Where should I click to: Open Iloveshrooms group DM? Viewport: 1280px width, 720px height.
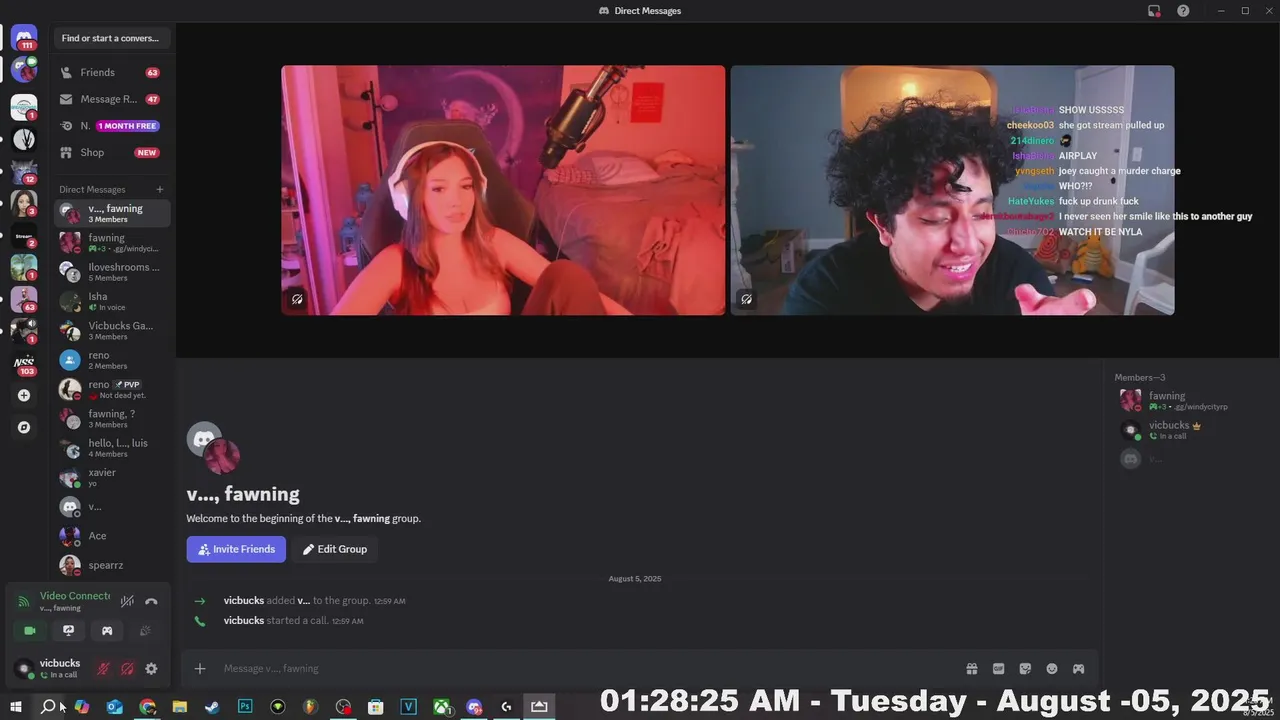point(112,272)
